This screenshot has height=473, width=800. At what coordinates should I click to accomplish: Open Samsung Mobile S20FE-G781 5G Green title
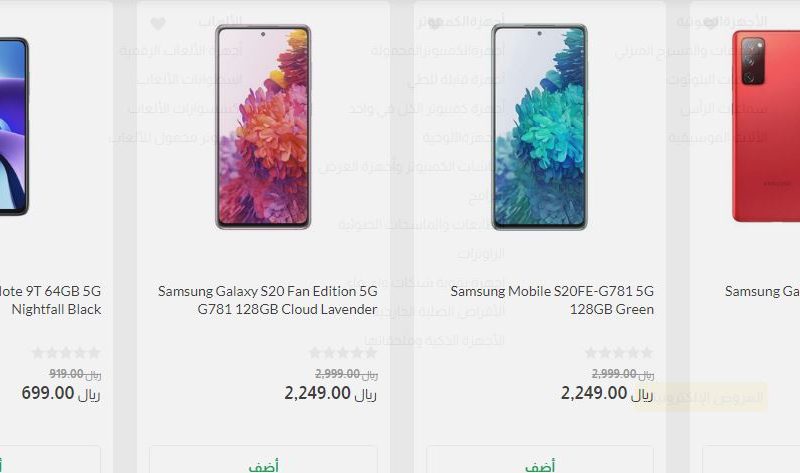click(x=552, y=300)
